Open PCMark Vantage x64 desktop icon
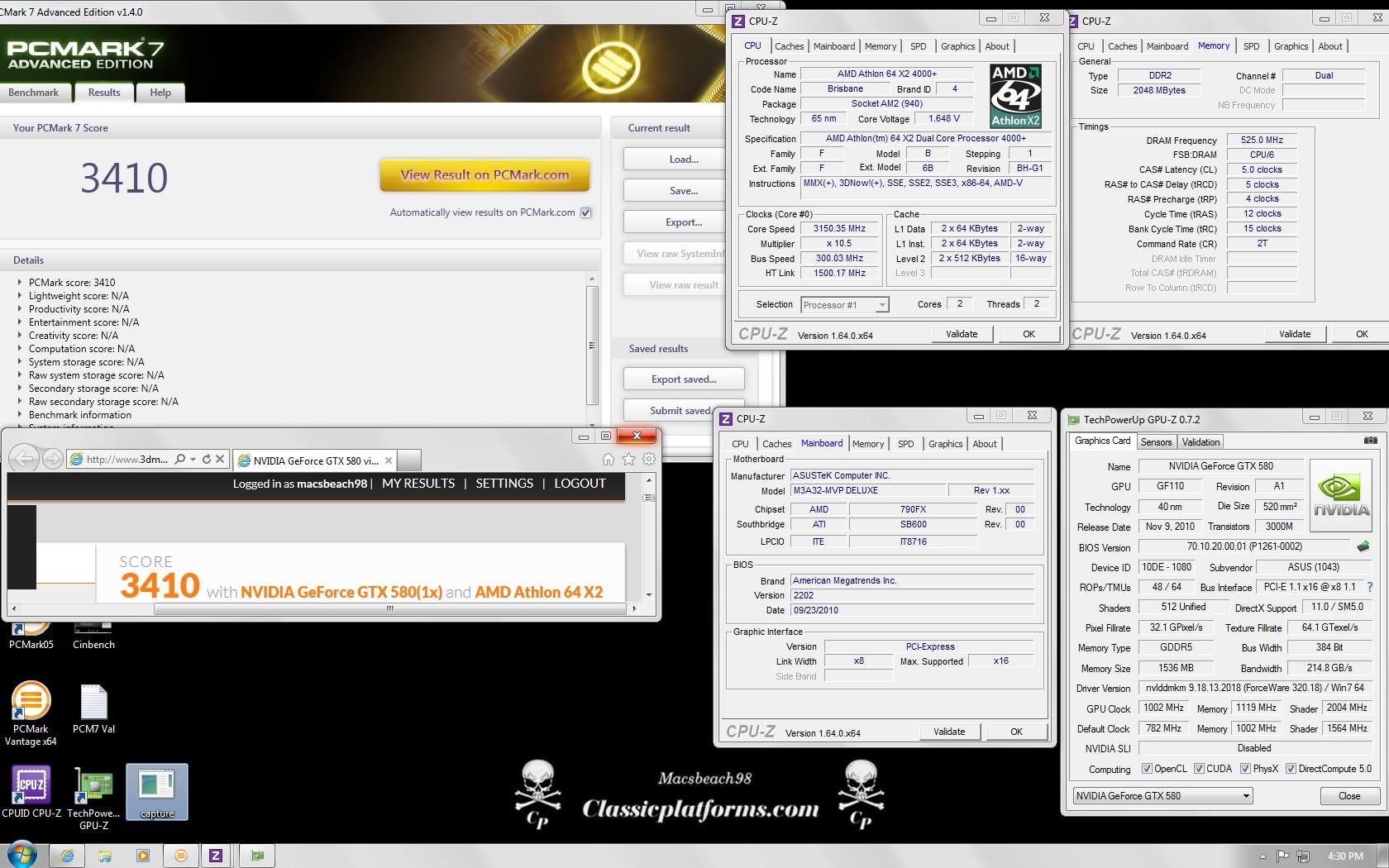The width and height of the screenshot is (1389, 868). (31, 713)
